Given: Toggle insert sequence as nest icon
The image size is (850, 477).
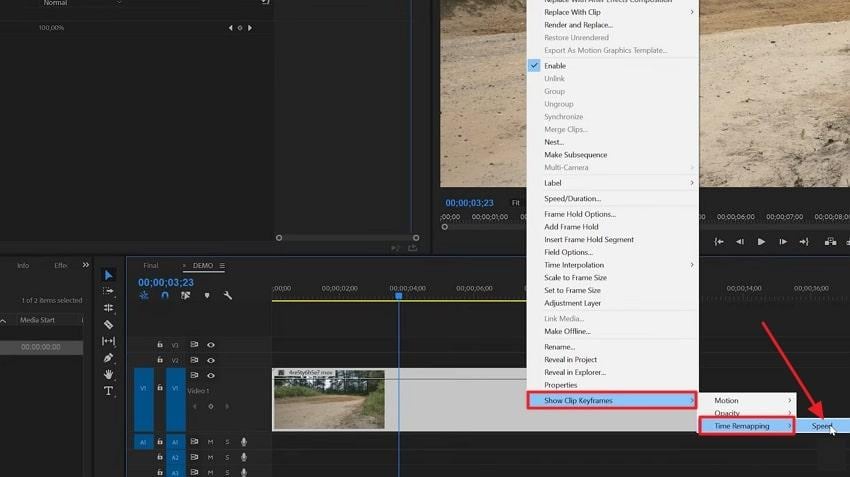Looking at the screenshot, I should tap(144, 295).
